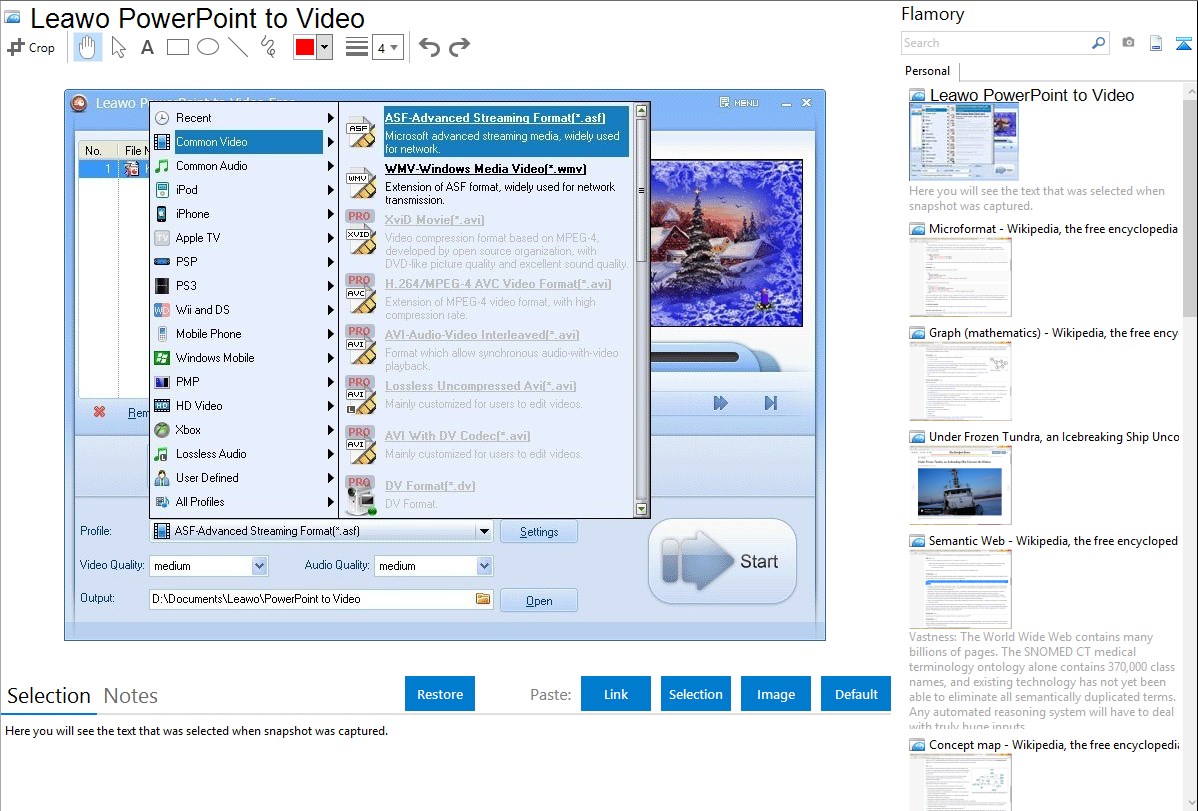1198x811 pixels.
Task: Select All Profiles category
Action: coord(244,502)
